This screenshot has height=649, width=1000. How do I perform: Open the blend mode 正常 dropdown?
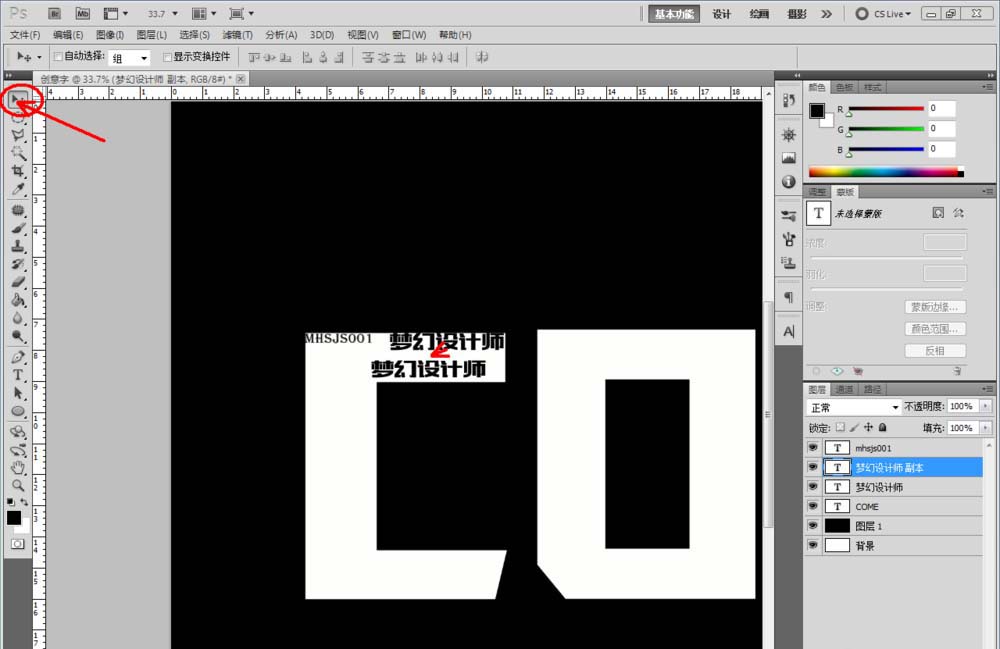(x=854, y=407)
